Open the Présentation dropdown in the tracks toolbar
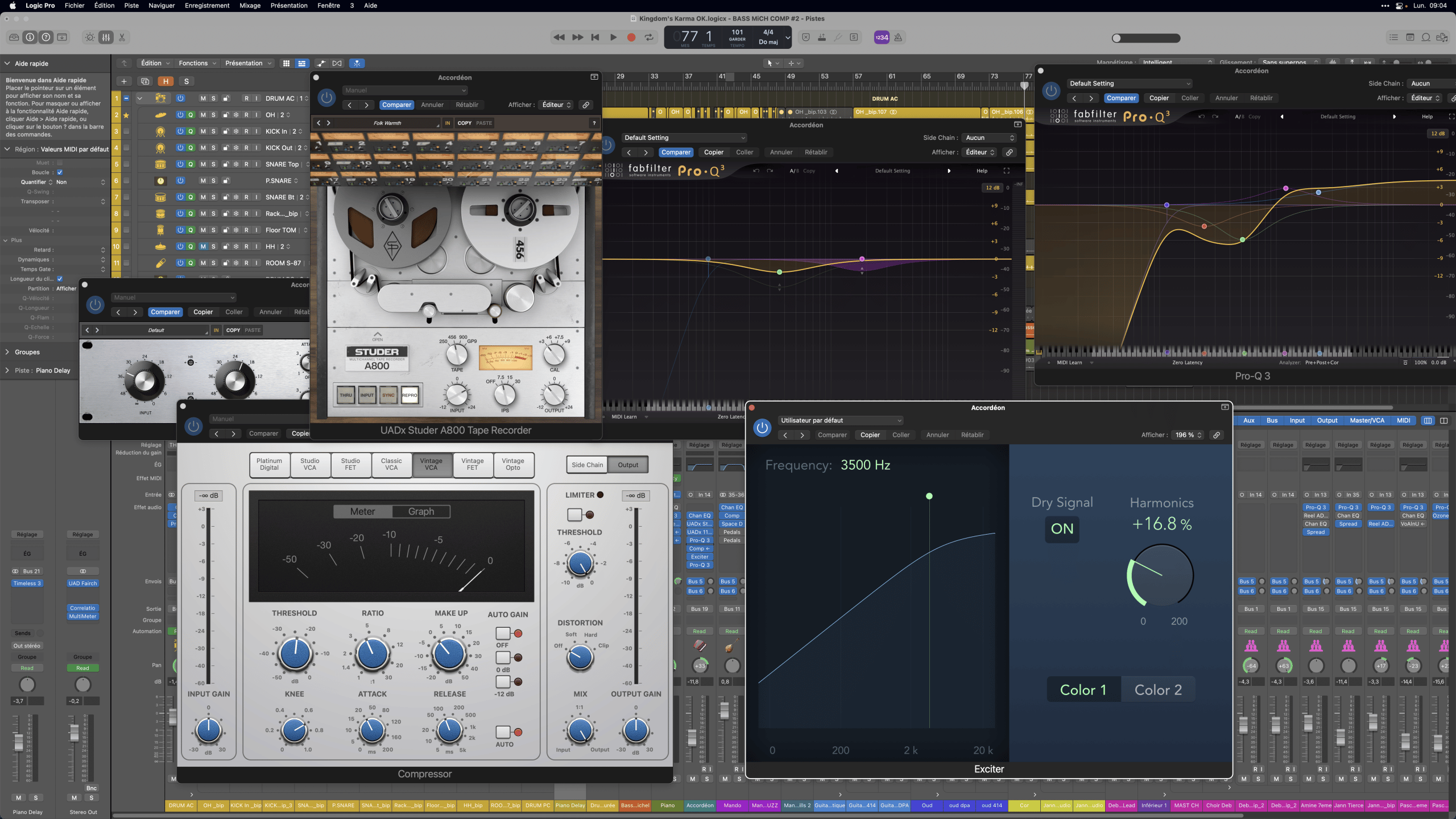This screenshot has height=819, width=1456. click(249, 63)
